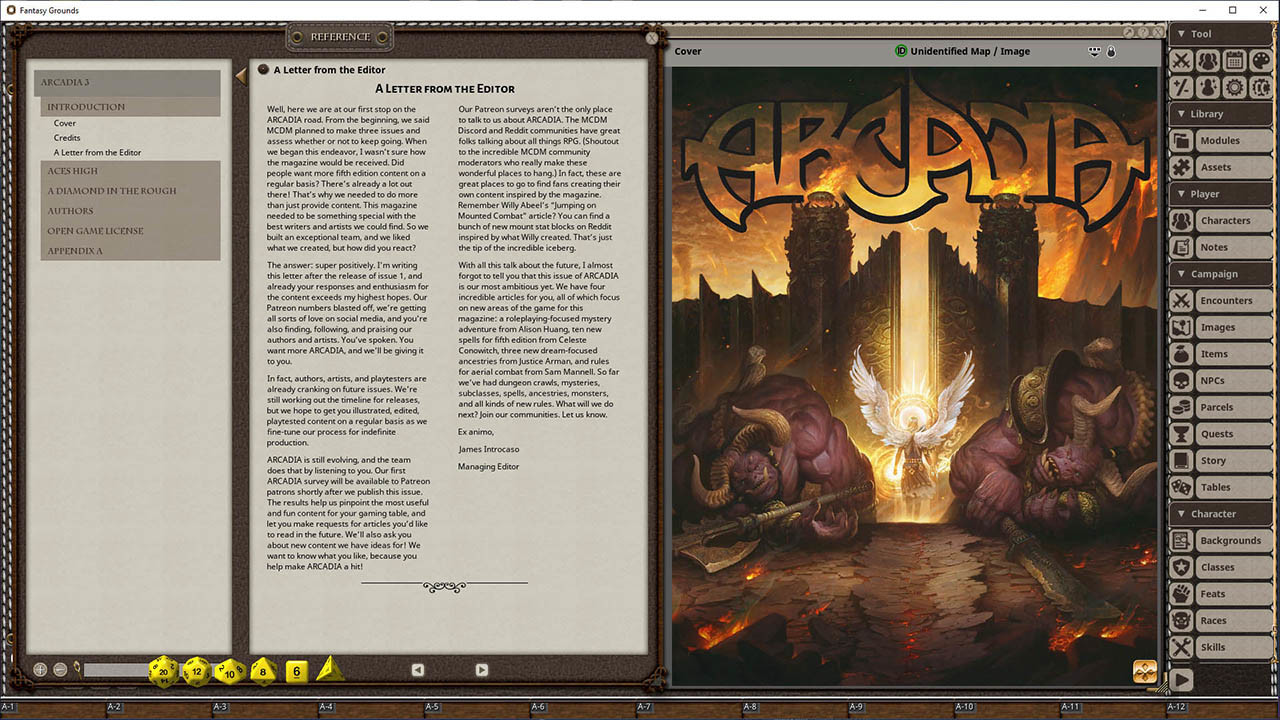Expand the ACES HIGH chapter entry

tap(72, 170)
